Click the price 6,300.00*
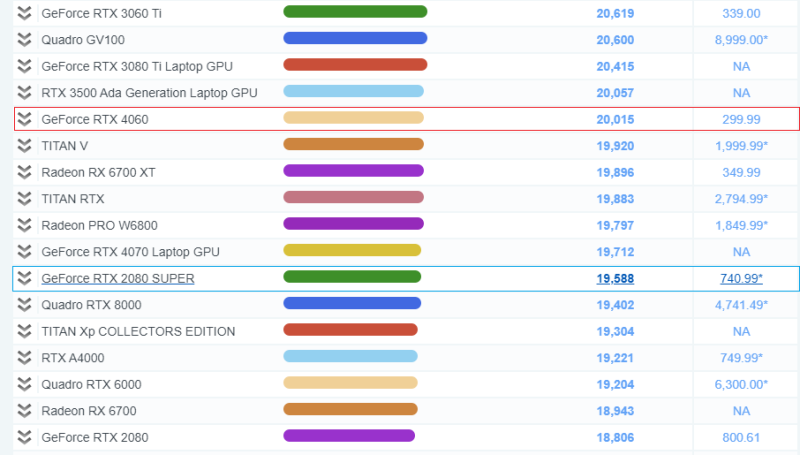Screen dimensions: 800x455 tap(741, 385)
